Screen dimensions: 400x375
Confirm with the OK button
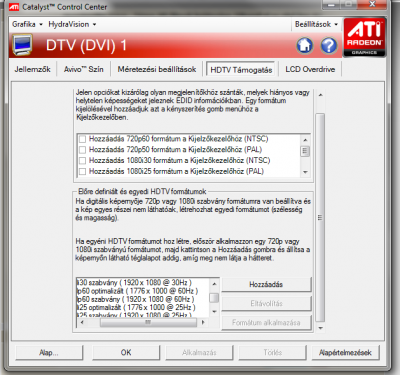tap(126, 353)
